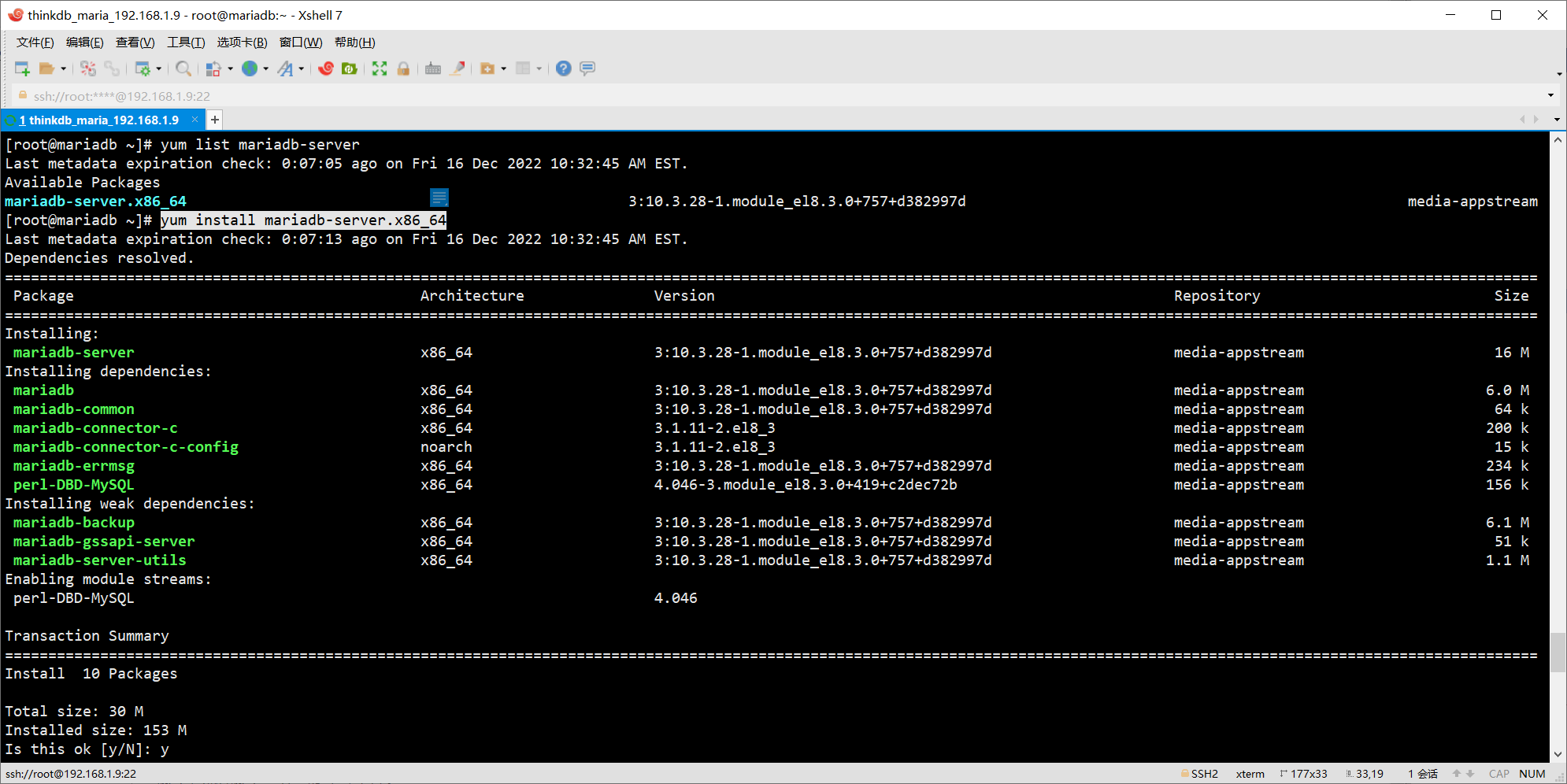Click the globe encoding icon
This screenshot has width=1567, height=784.
pyautogui.click(x=250, y=68)
